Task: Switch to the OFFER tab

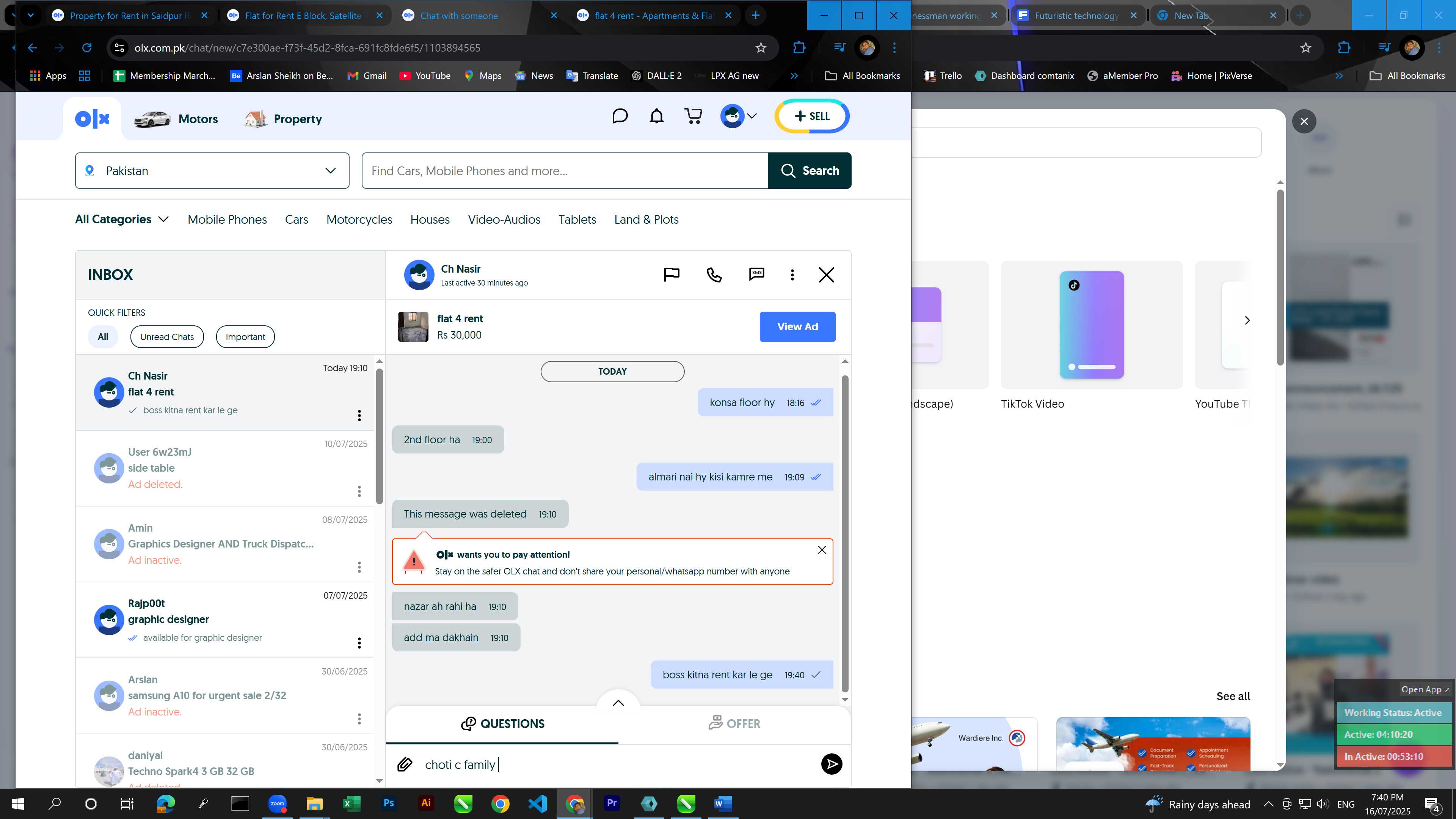Action: click(734, 723)
